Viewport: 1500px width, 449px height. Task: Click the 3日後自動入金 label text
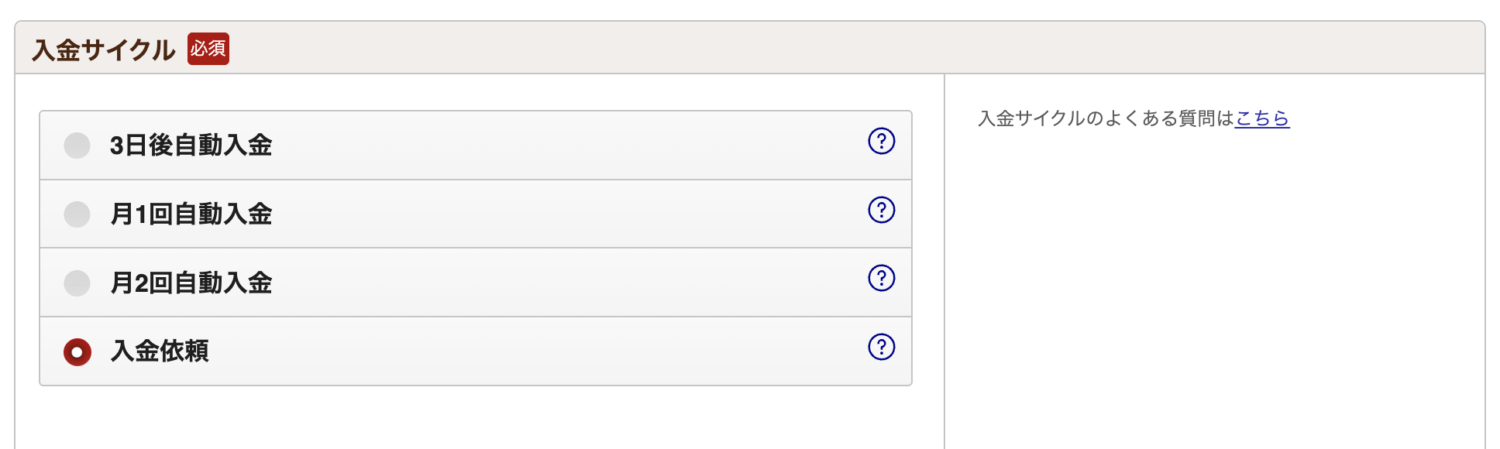[191, 146]
